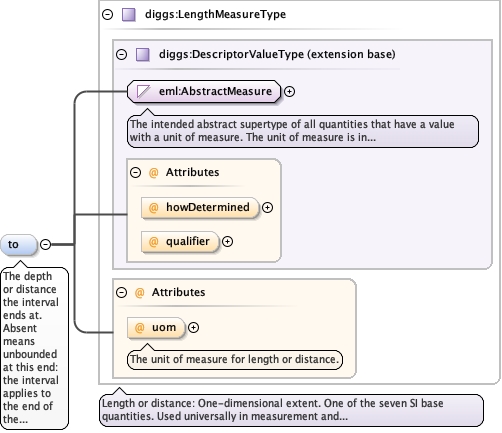Viewport: 502px width, 433px height.
Task: Select the 'to' element
Action: pos(19,245)
